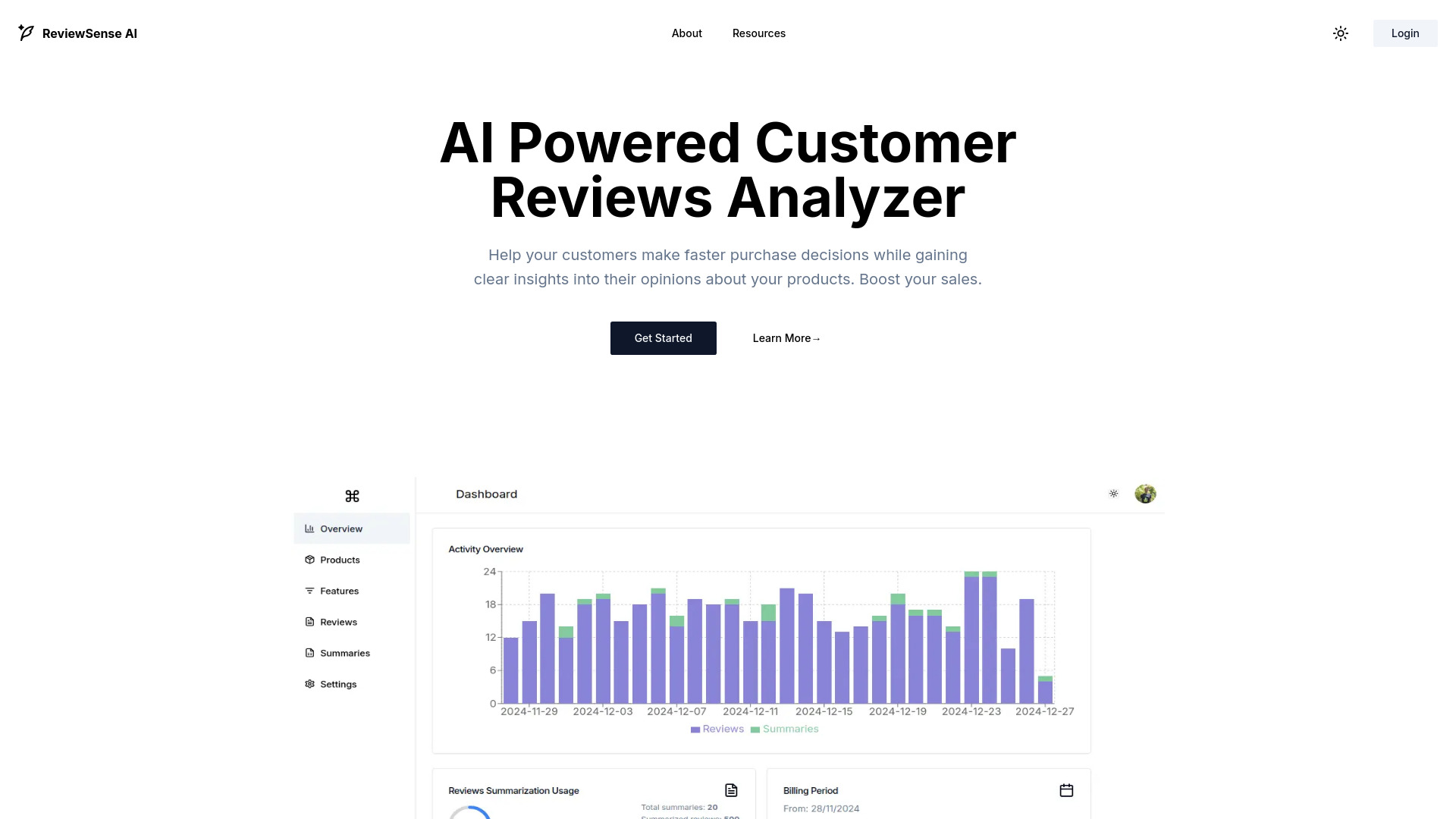Toggle the light/dark mode icon
This screenshot has height=819, width=1456.
[x=1341, y=33]
